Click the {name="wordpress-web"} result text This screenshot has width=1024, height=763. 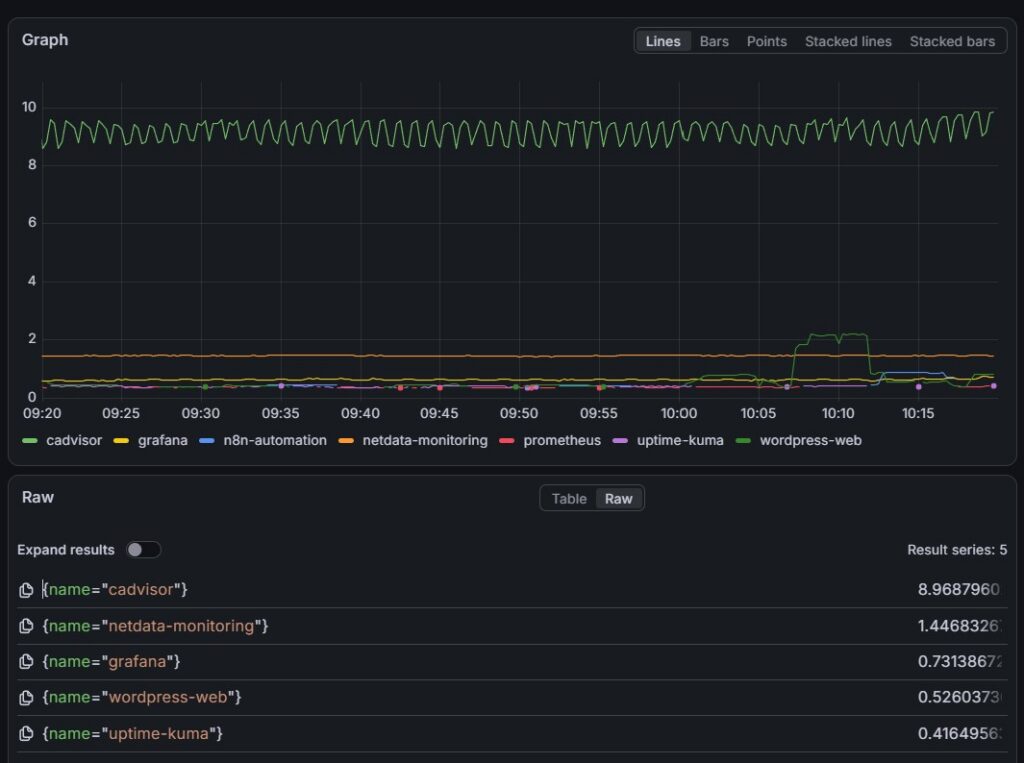[142, 698]
